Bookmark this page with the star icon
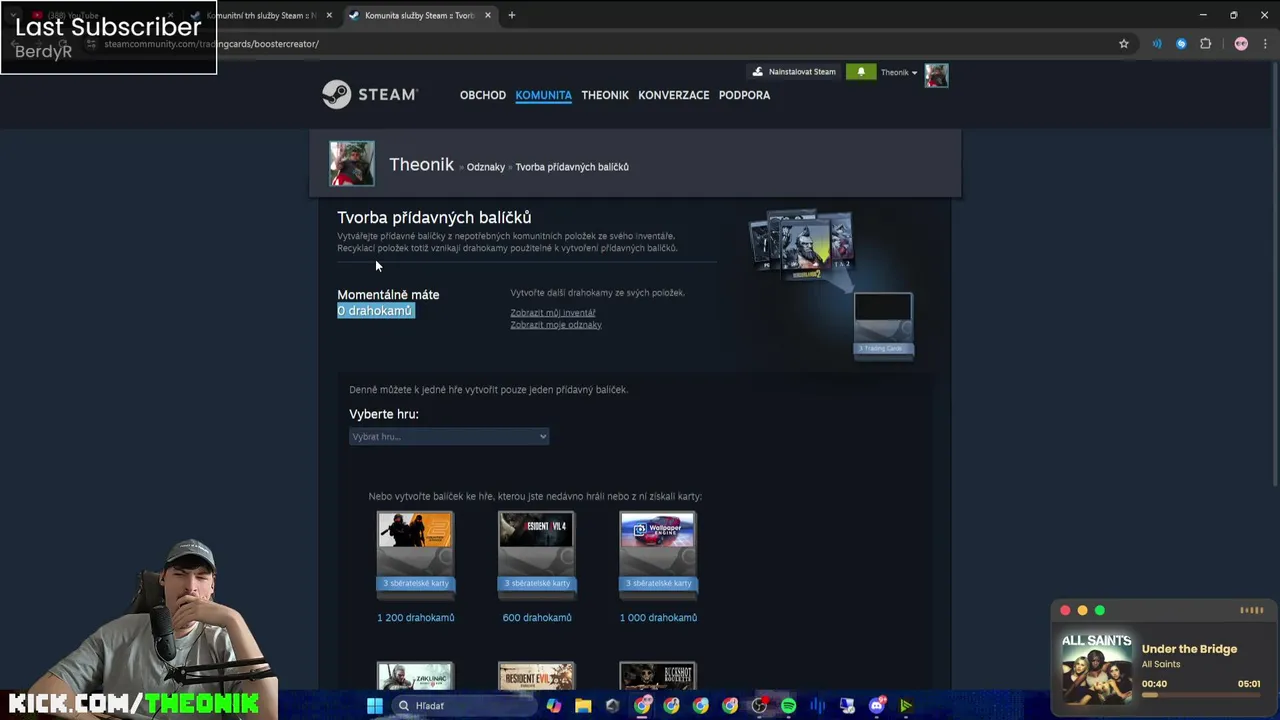Viewport: 1280px width, 720px height. tap(1123, 44)
